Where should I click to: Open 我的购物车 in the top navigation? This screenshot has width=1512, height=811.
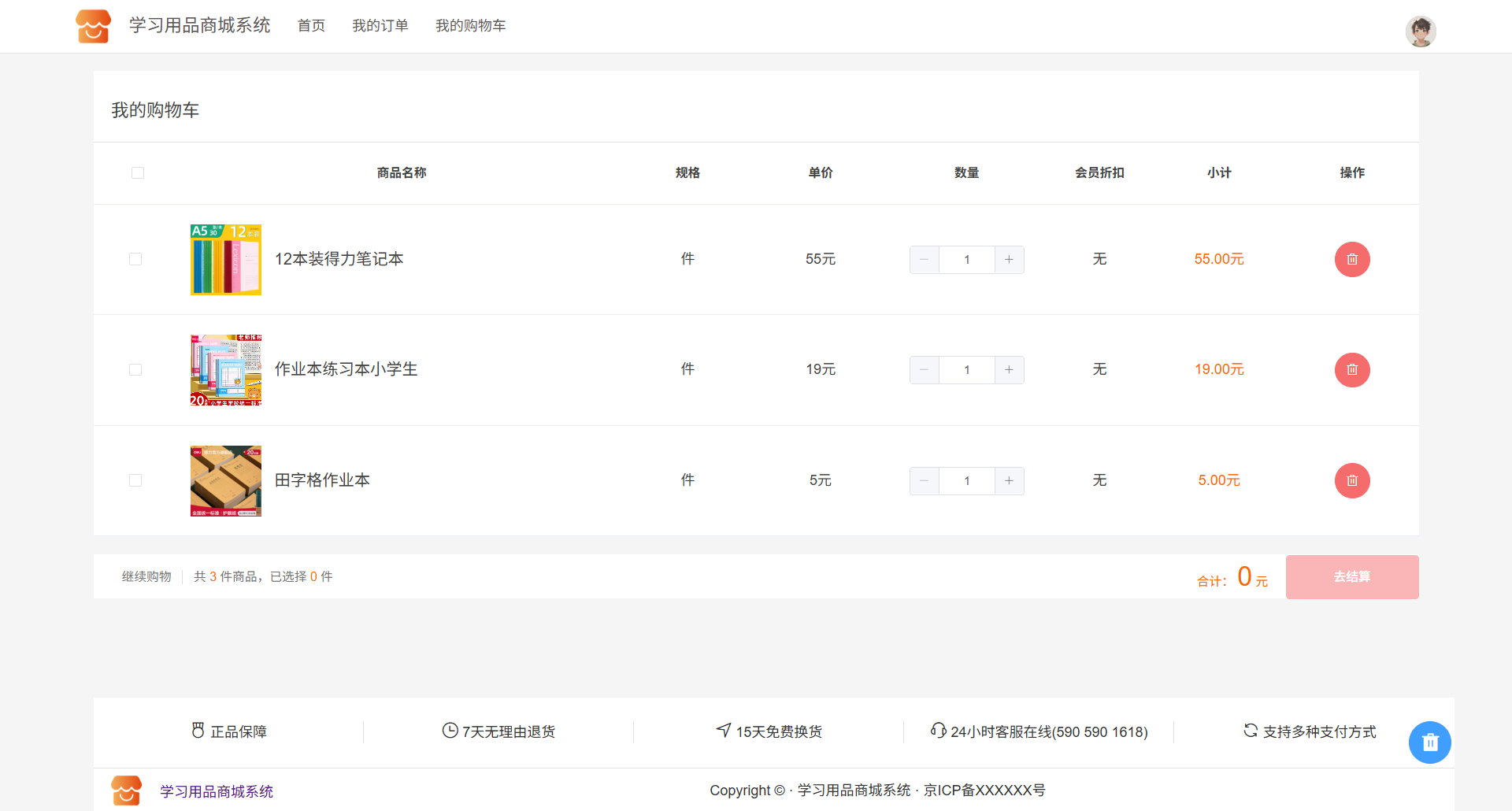[470, 26]
